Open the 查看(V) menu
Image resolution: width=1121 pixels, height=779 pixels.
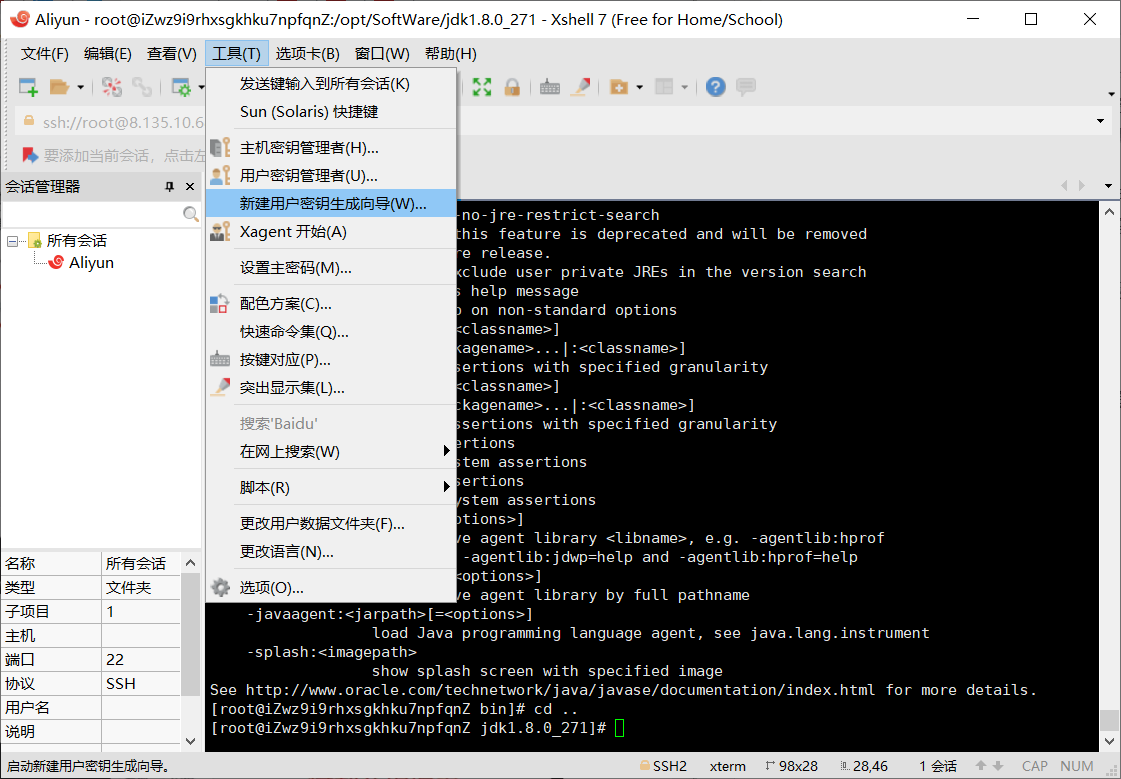coord(172,54)
